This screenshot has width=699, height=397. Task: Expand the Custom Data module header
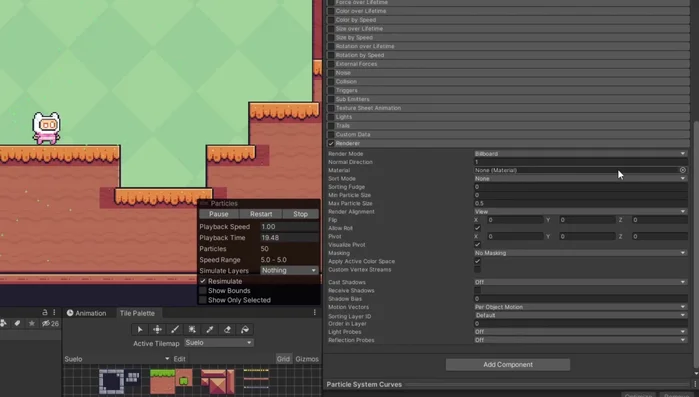pos(508,135)
